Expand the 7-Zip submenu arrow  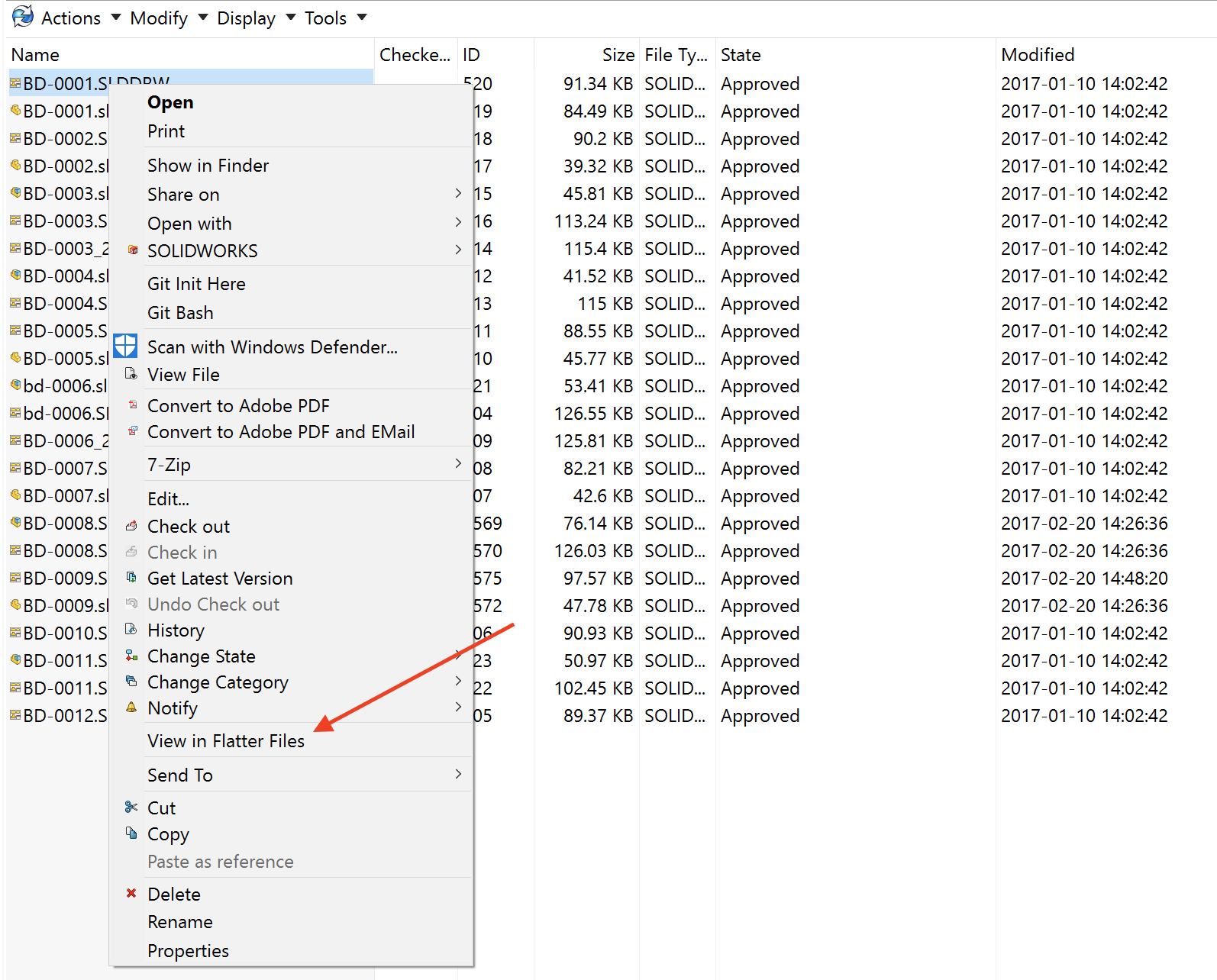point(458,463)
